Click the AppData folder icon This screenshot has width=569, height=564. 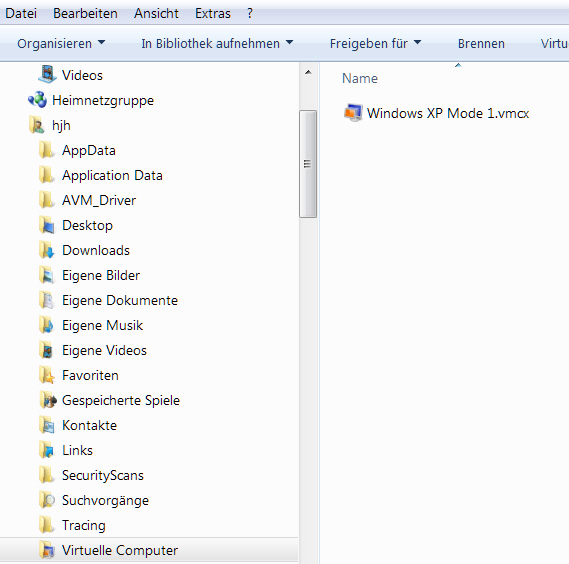(46, 150)
